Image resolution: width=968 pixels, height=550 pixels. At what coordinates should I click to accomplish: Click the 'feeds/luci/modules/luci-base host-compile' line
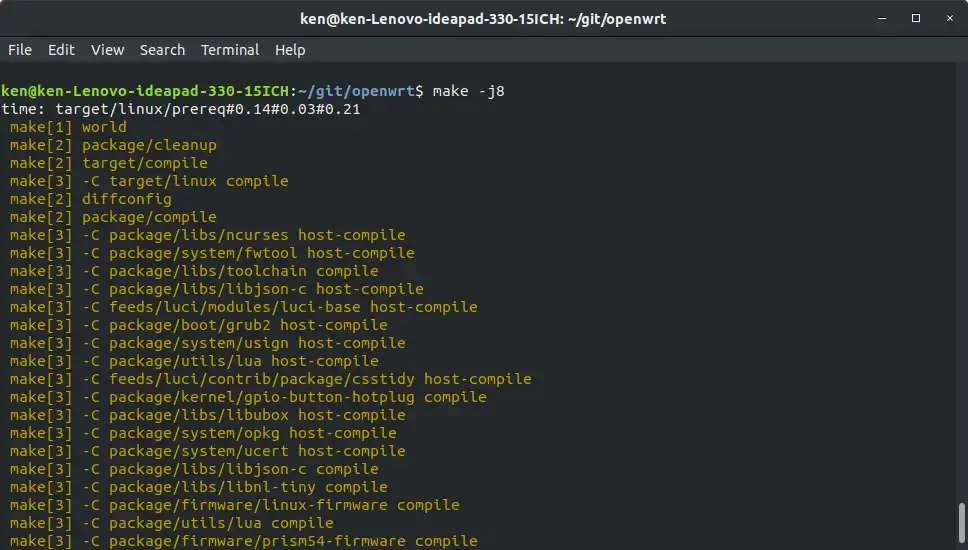[243, 307]
